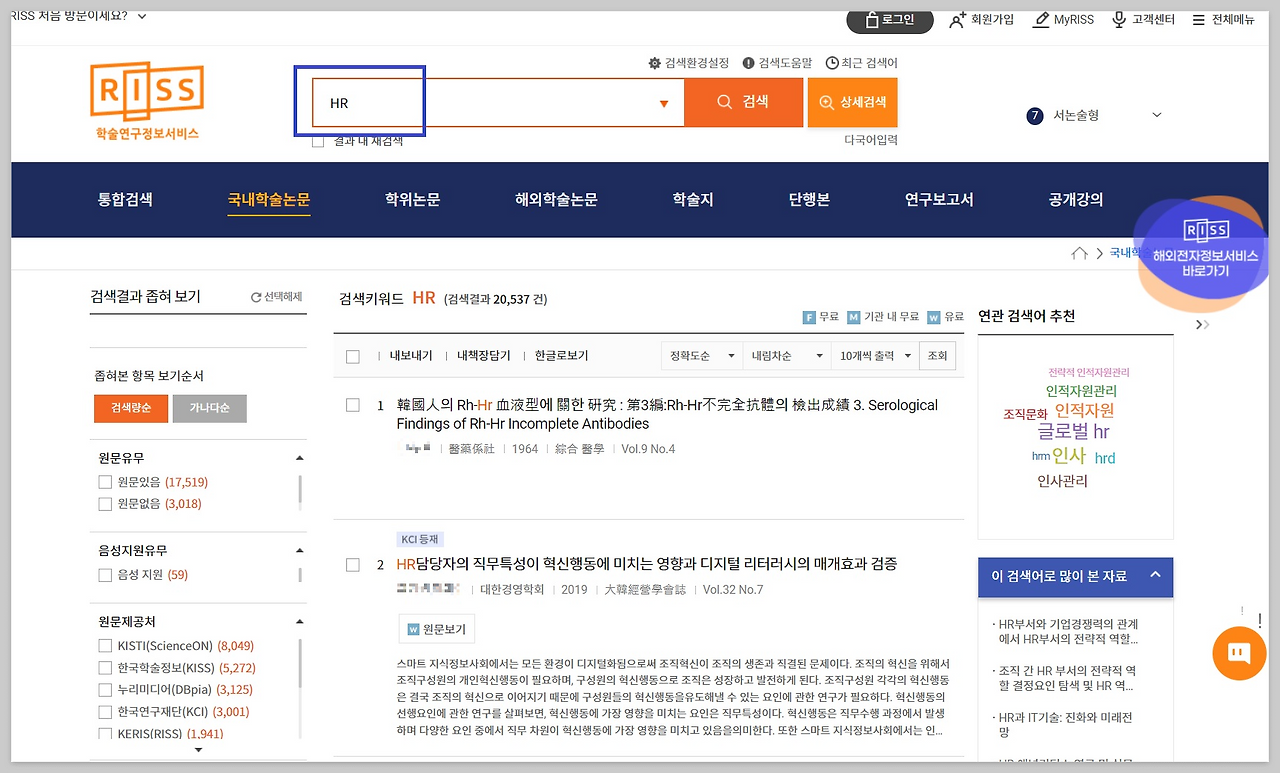1280x773 pixels.
Task: Click the search help icon
Action: click(748, 63)
